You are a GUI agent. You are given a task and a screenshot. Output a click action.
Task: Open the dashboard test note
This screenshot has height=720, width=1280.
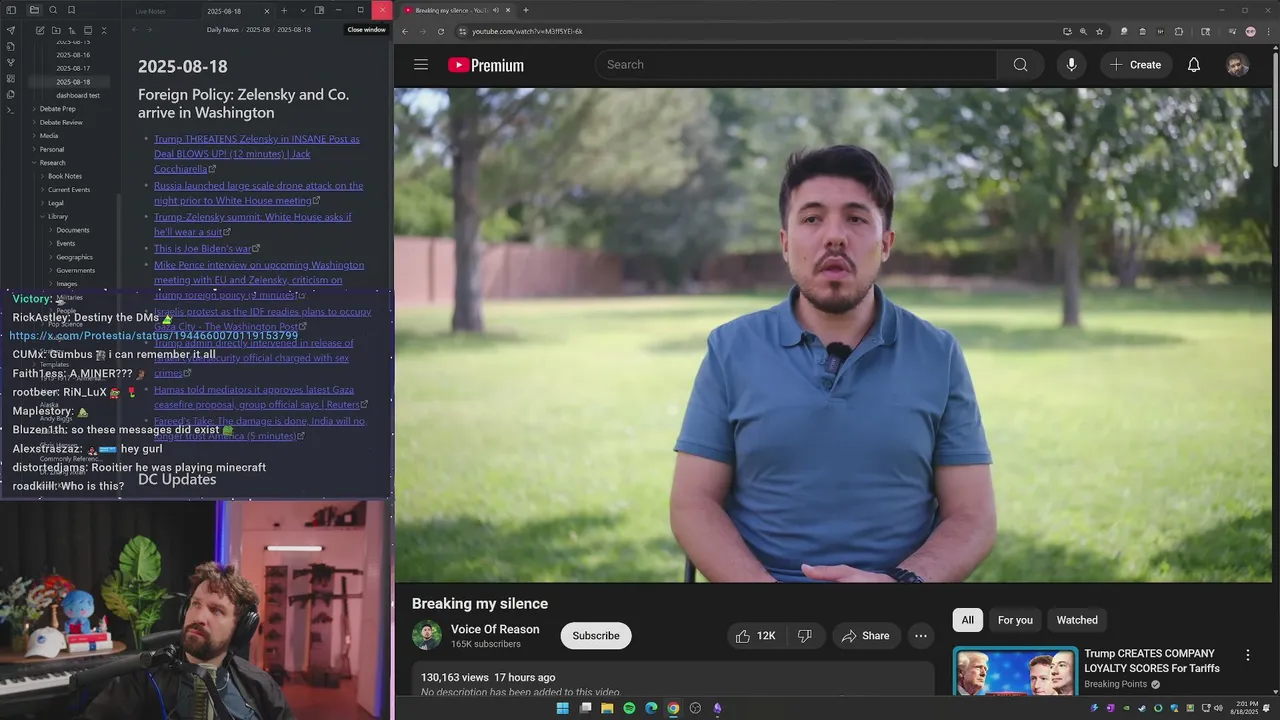(x=78, y=95)
